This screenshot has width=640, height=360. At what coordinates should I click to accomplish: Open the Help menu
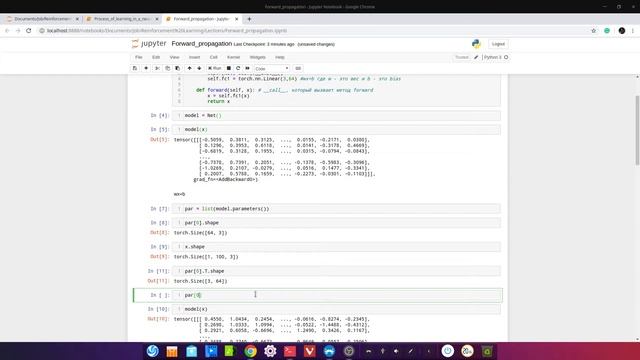[x=280, y=57]
